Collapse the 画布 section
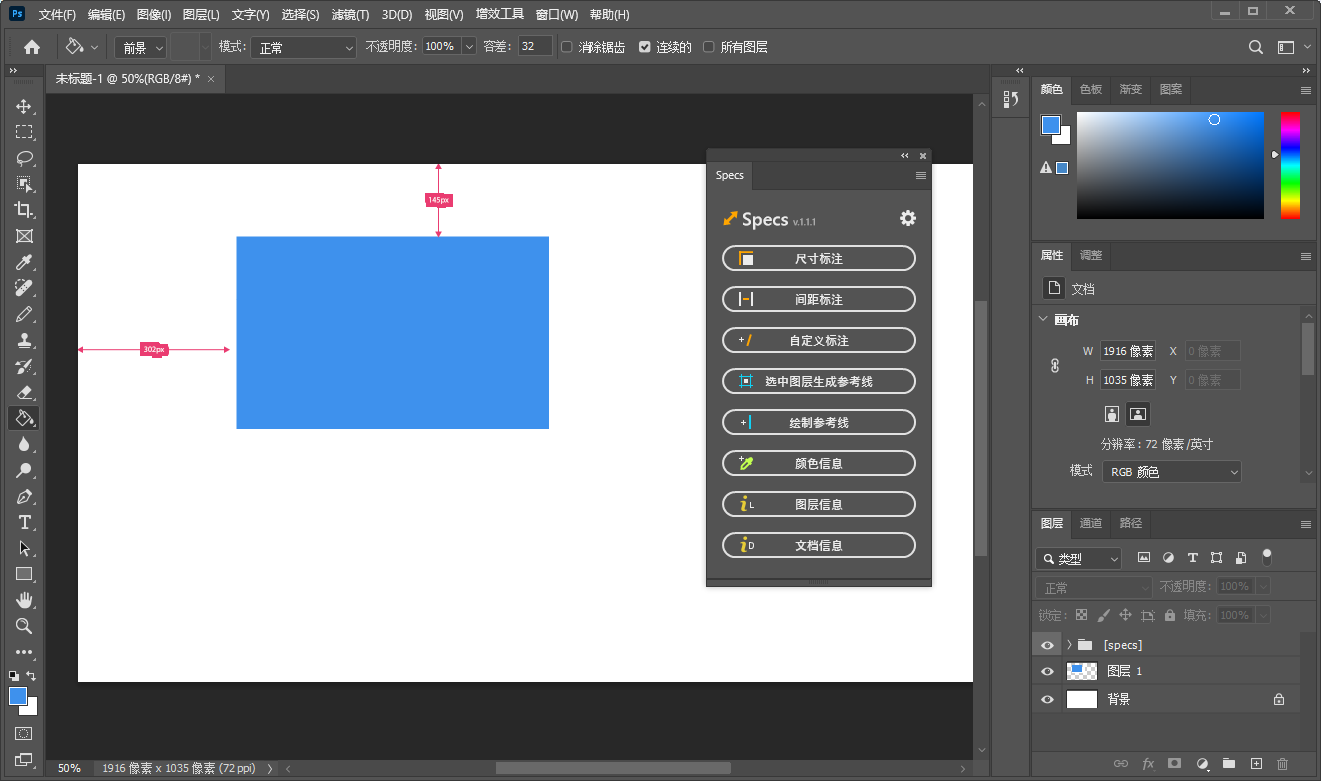 [1043, 320]
